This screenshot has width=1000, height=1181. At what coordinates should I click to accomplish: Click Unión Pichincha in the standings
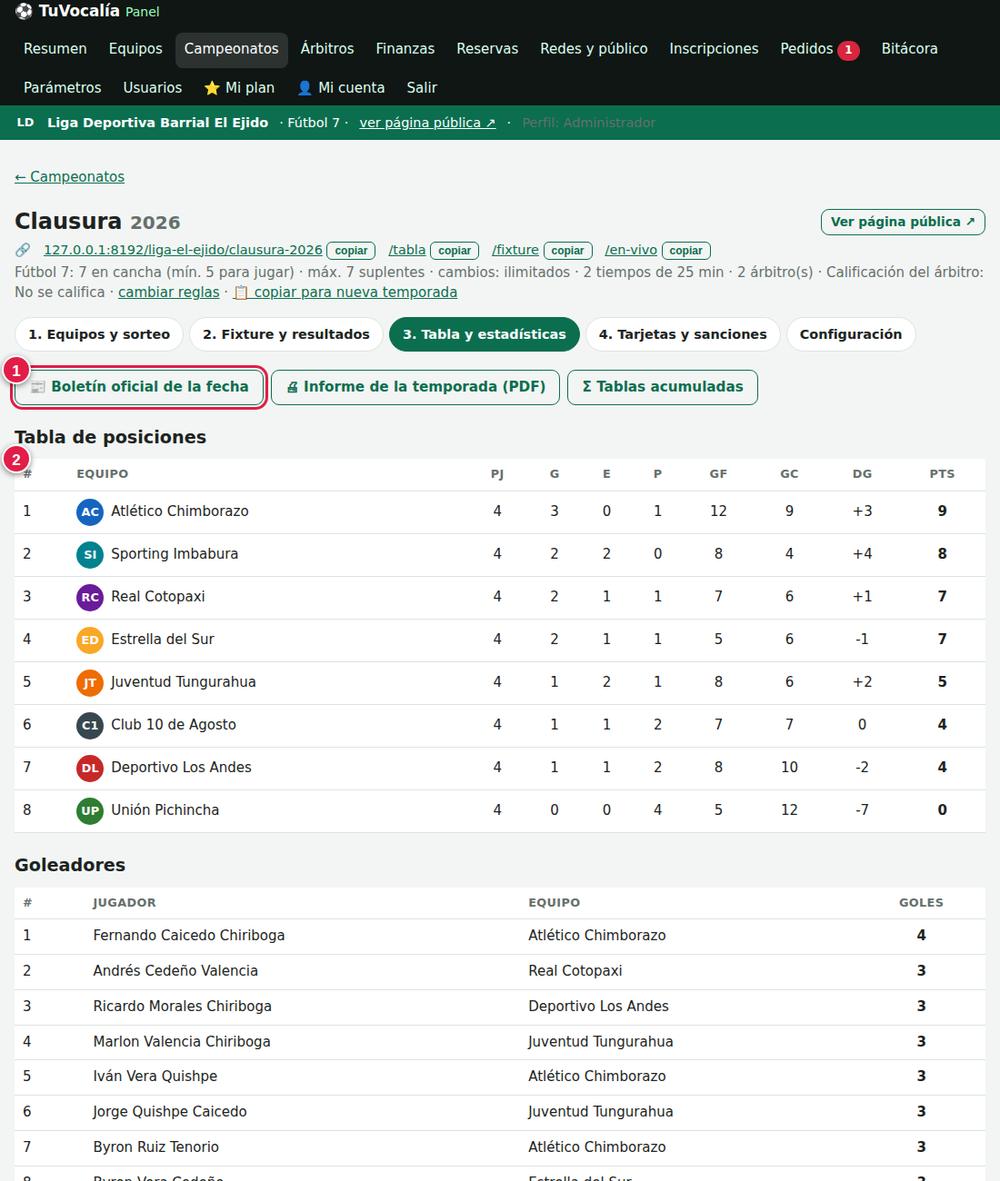pos(165,810)
